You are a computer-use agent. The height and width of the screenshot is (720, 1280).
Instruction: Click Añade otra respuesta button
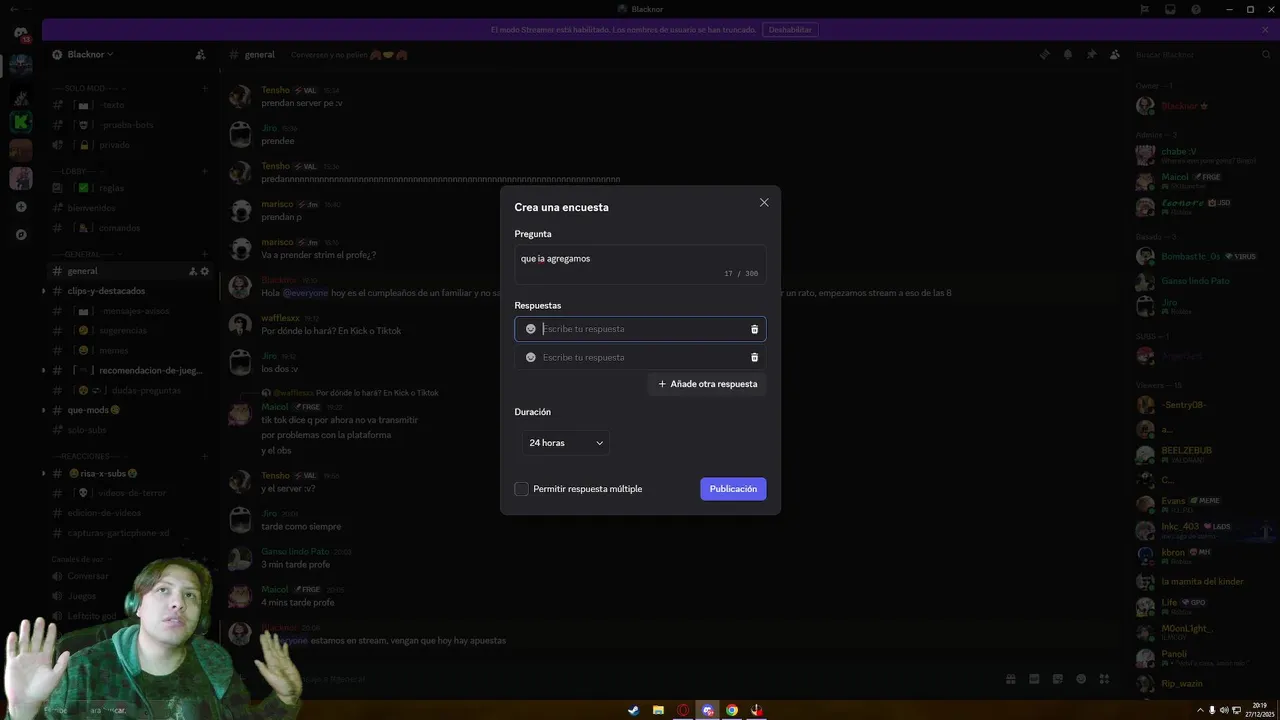coord(707,384)
